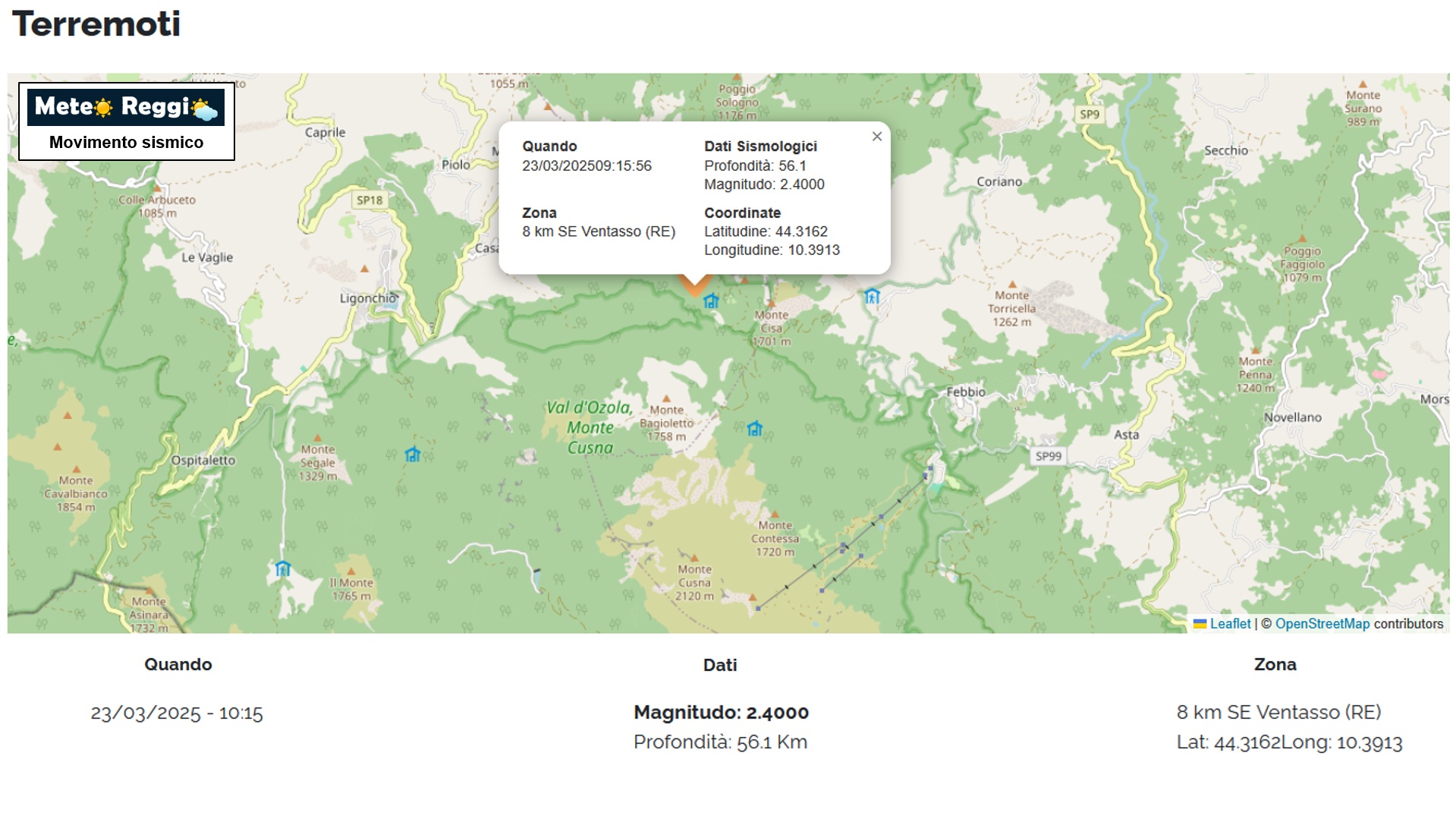Close the earthquake details popup

tap(876, 137)
